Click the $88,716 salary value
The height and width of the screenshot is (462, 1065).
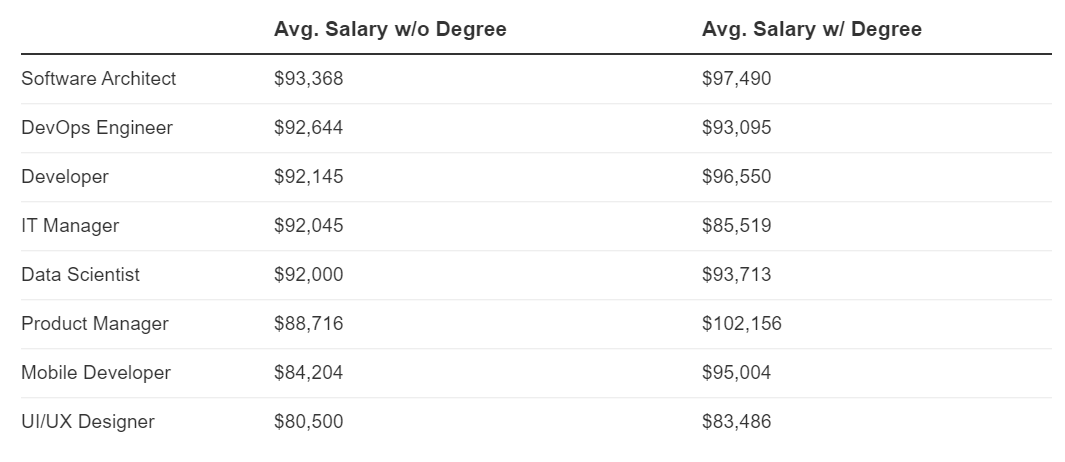[x=308, y=324]
